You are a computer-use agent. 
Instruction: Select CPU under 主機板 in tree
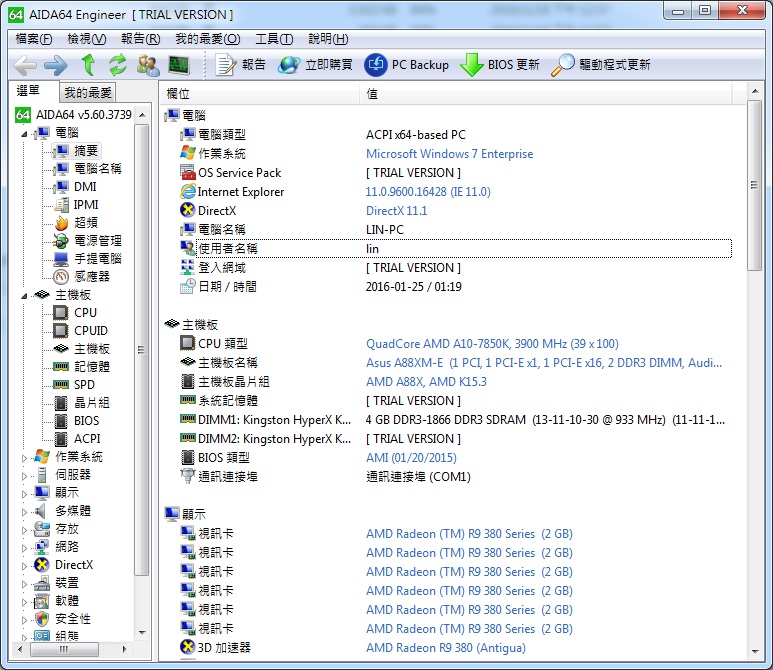pyautogui.click(x=85, y=313)
